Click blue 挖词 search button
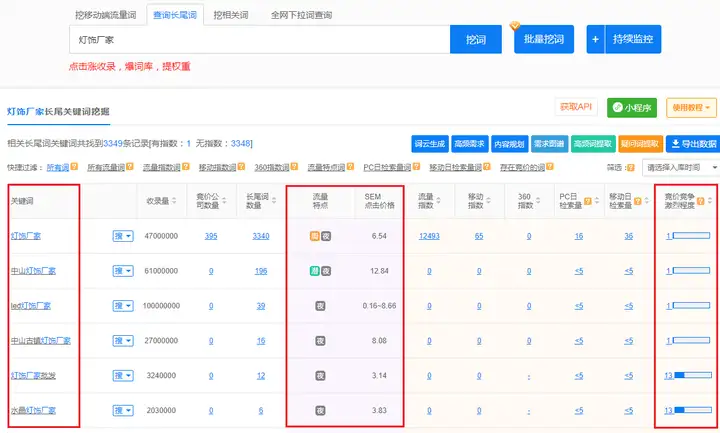Image resolution: width=720 pixels, height=433 pixels. [476, 39]
